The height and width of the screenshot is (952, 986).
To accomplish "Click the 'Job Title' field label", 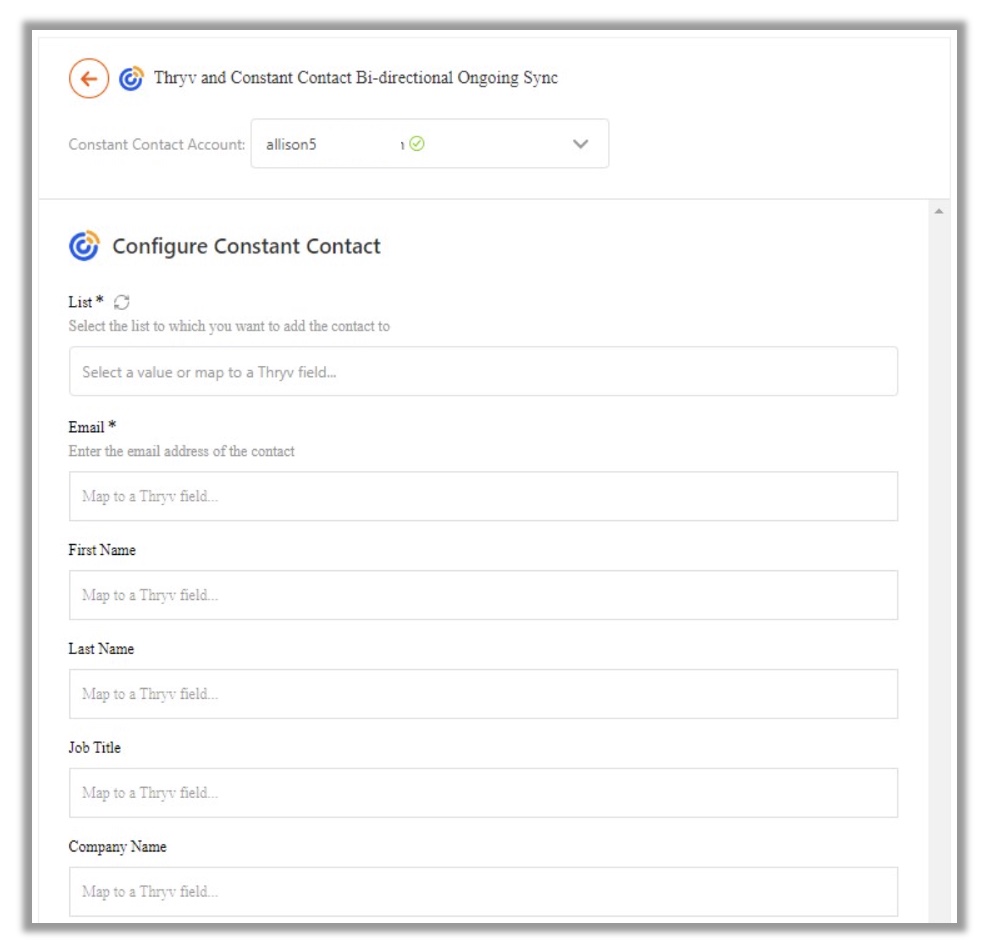I will click(94, 748).
